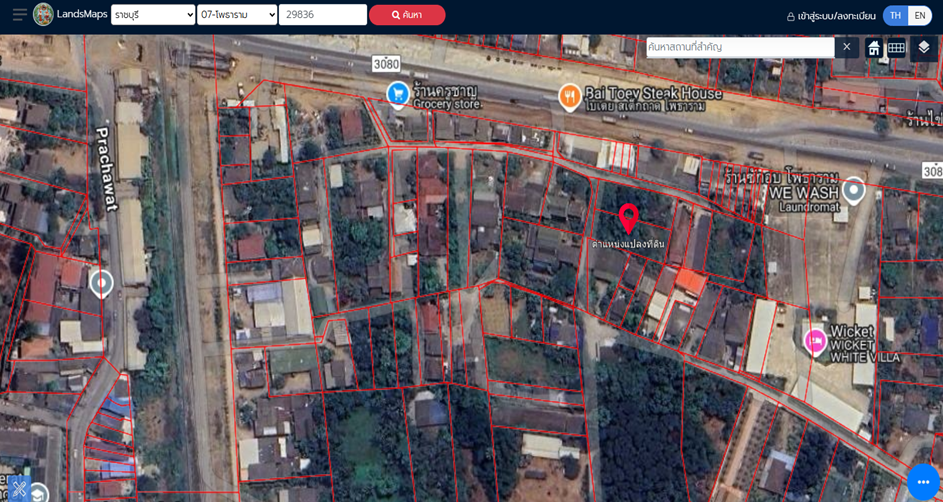Click the ค้นหาสถานที่สำคัญ place search box
This screenshot has width=943, height=502.
click(x=740, y=47)
